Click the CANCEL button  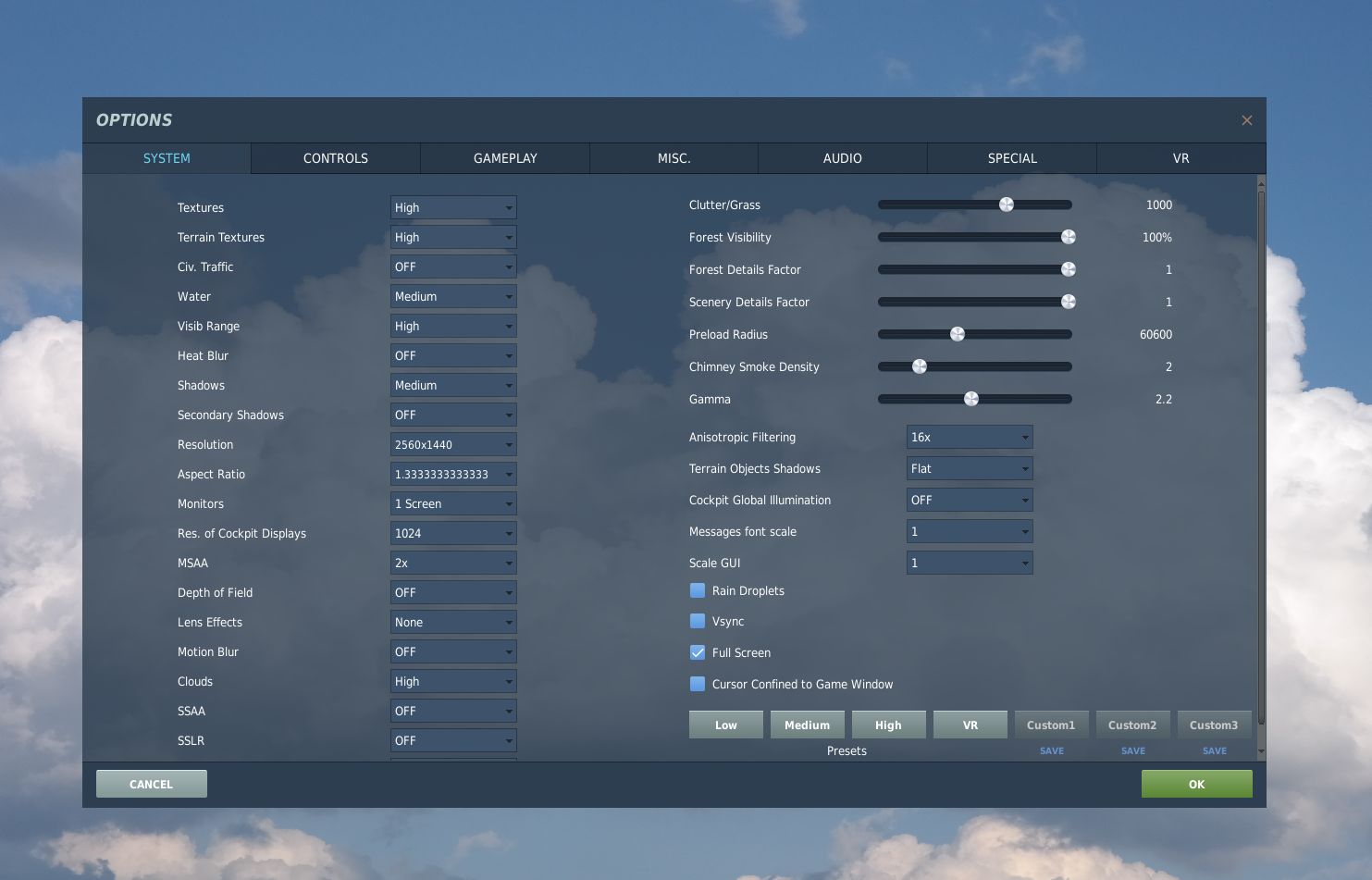[152, 784]
